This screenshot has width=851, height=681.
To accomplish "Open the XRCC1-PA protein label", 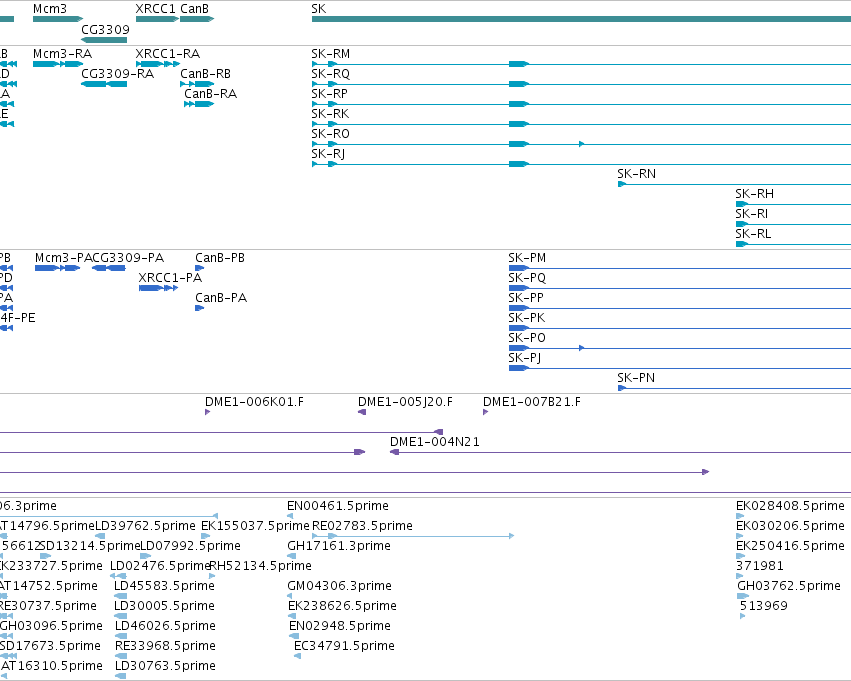I will click(x=170, y=278).
